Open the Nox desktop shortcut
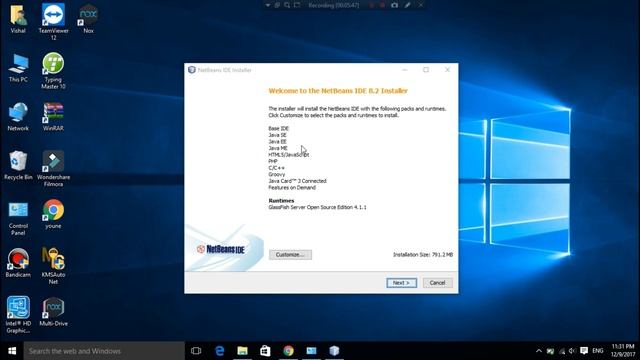This screenshot has height=360, width=640. click(x=88, y=19)
